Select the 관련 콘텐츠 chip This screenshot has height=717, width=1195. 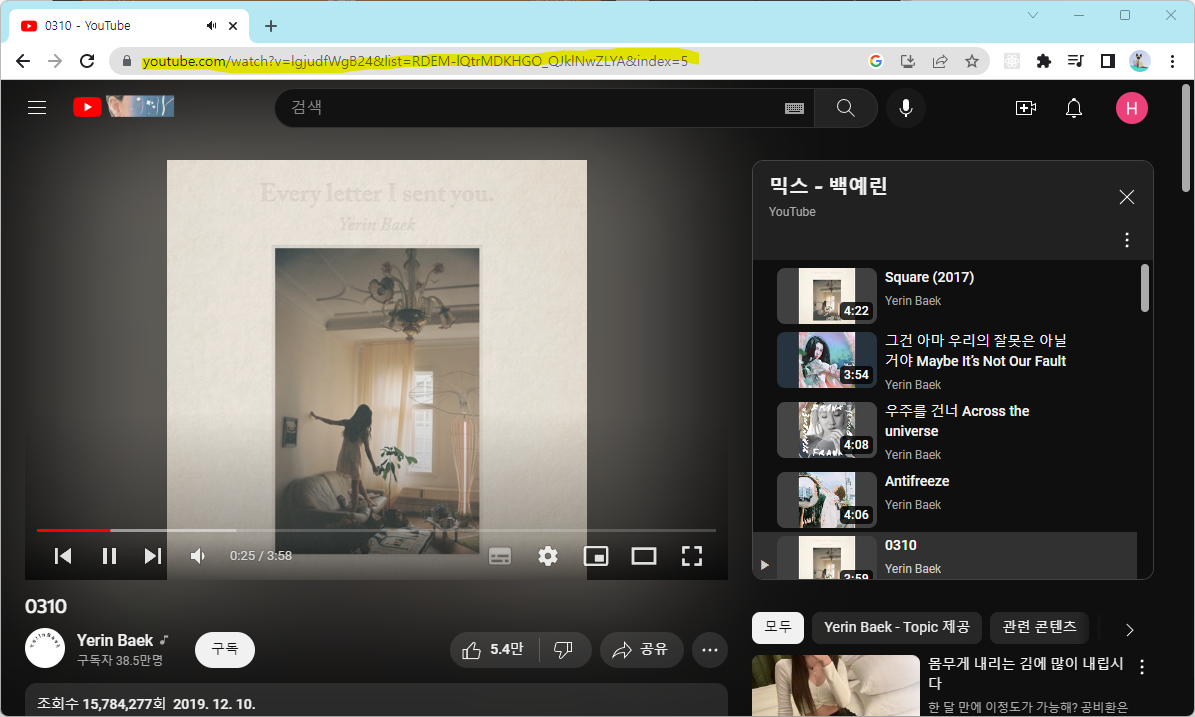click(1040, 627)
